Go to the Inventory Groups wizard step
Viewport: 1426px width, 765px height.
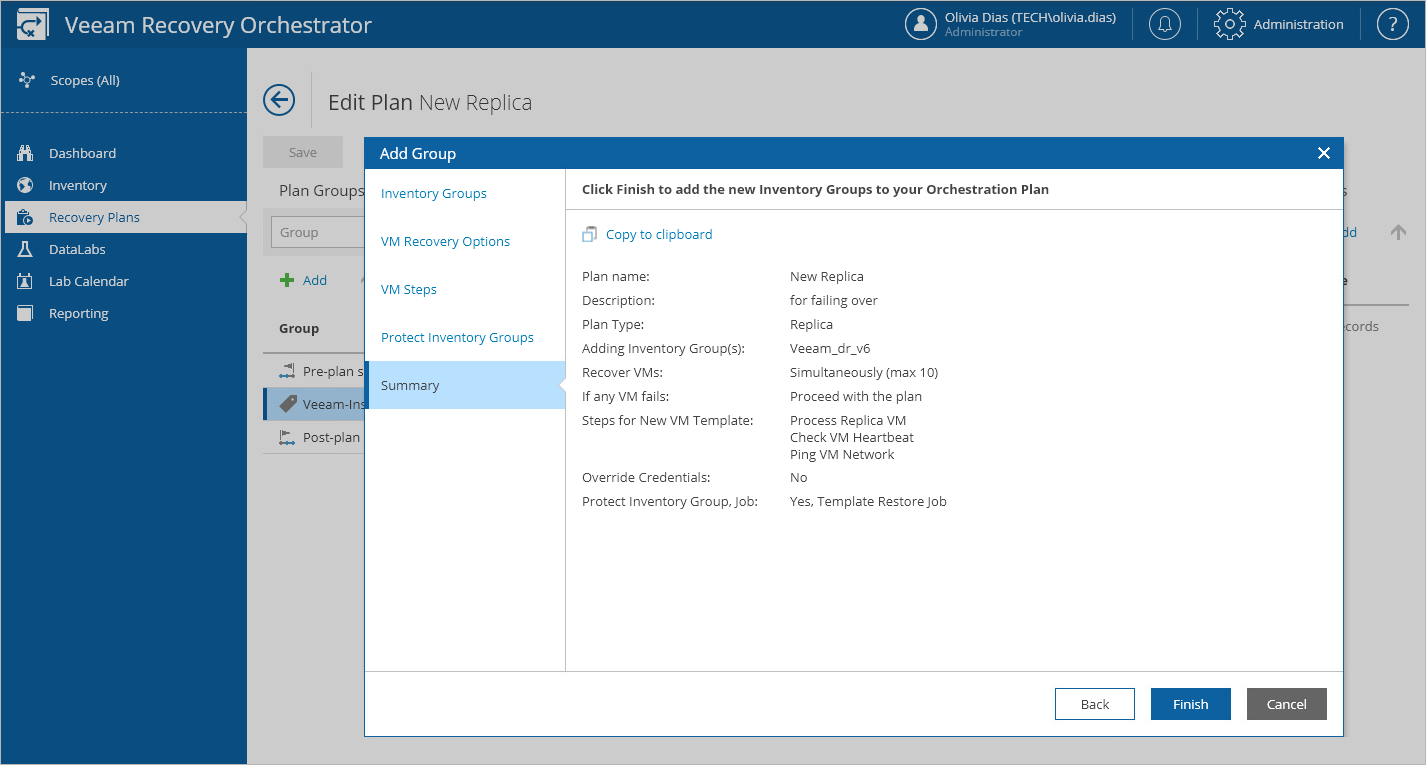click(x=433, y=193)
